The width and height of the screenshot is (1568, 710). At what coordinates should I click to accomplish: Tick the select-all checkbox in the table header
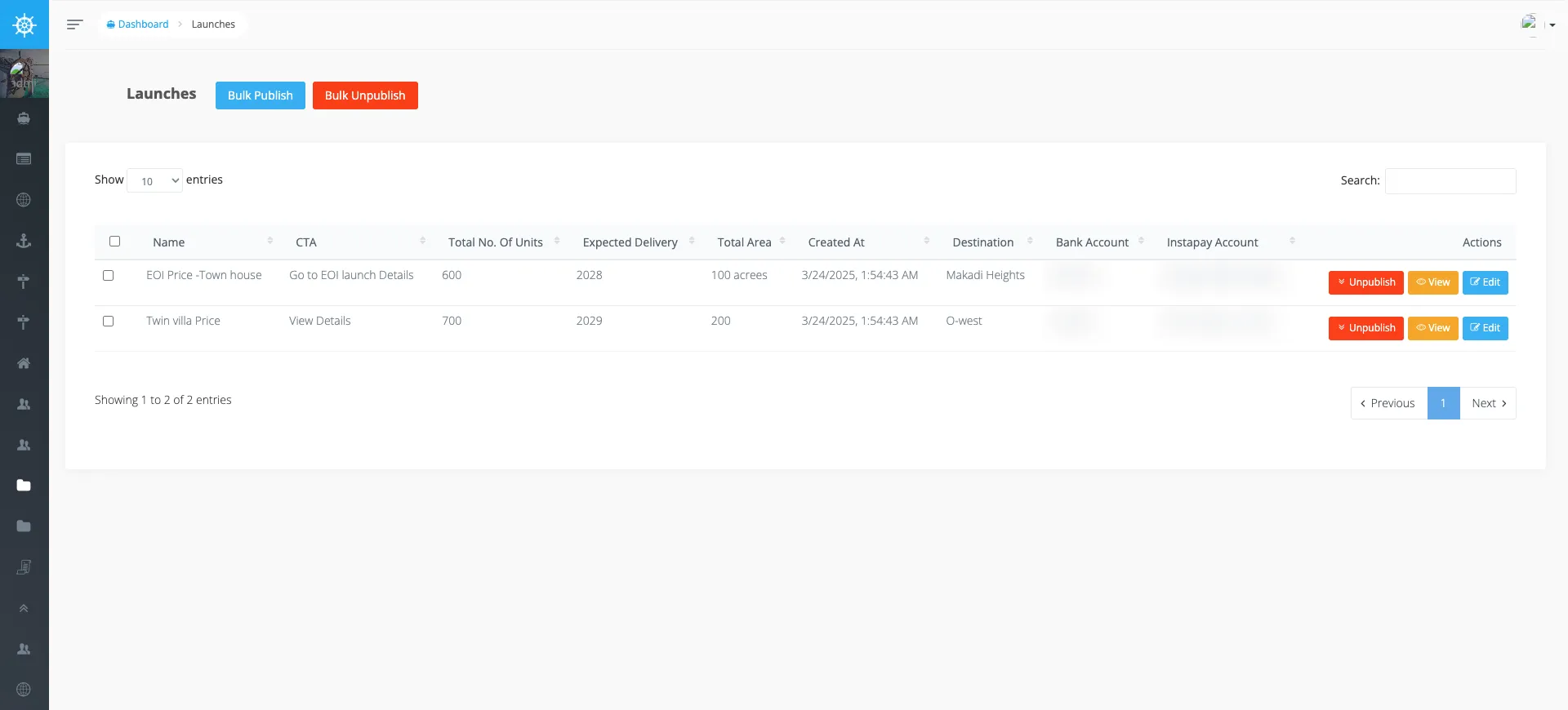pos(114,242)
